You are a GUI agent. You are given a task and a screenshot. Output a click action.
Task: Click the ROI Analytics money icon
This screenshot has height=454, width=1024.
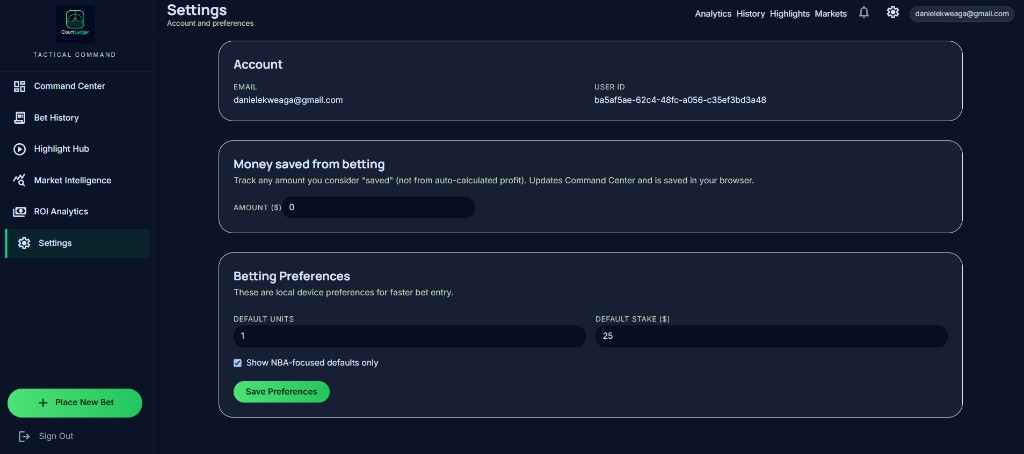tap(20, 212)
